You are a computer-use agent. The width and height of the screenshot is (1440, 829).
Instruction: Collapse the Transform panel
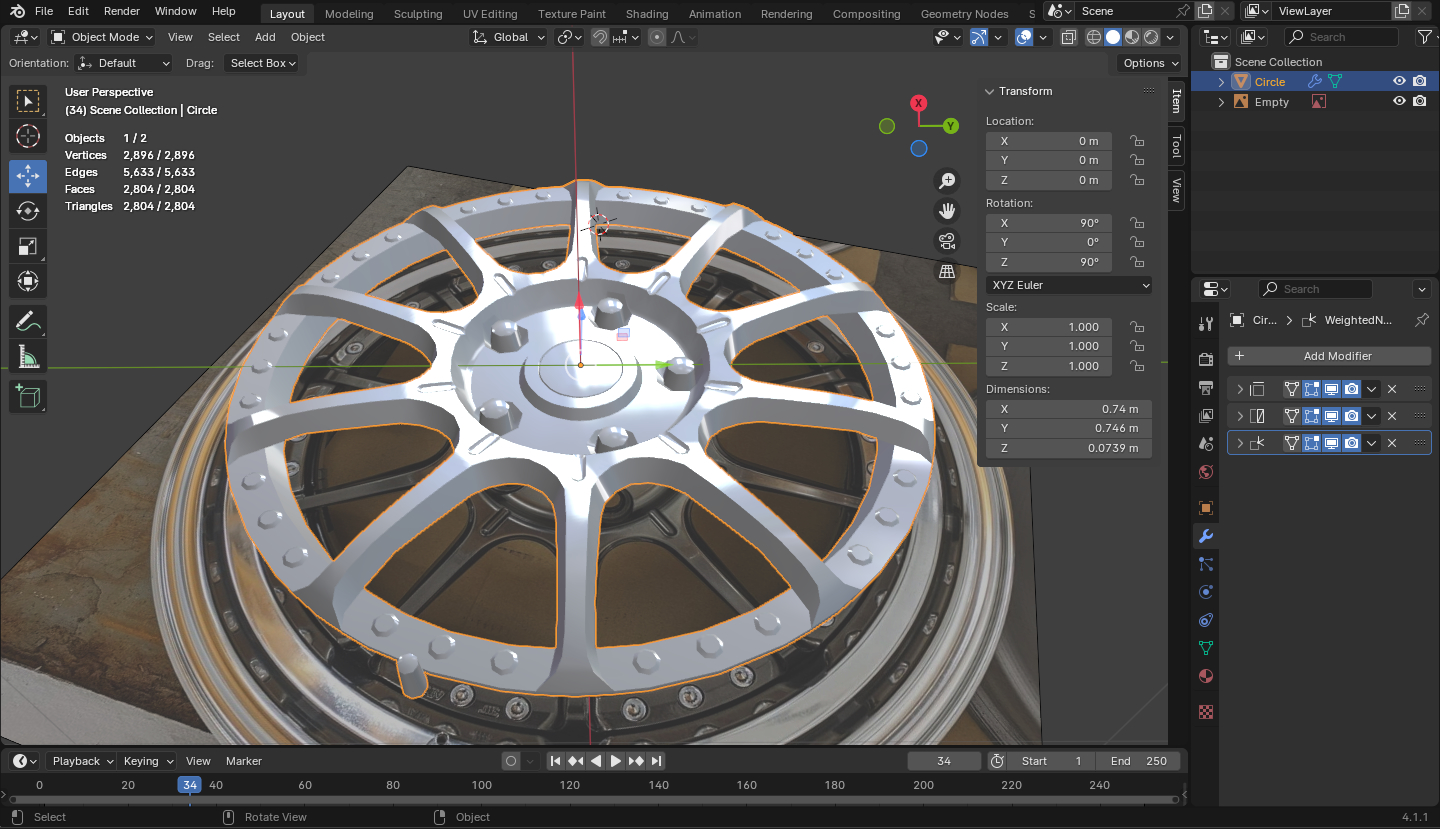[x=990, y=91]
